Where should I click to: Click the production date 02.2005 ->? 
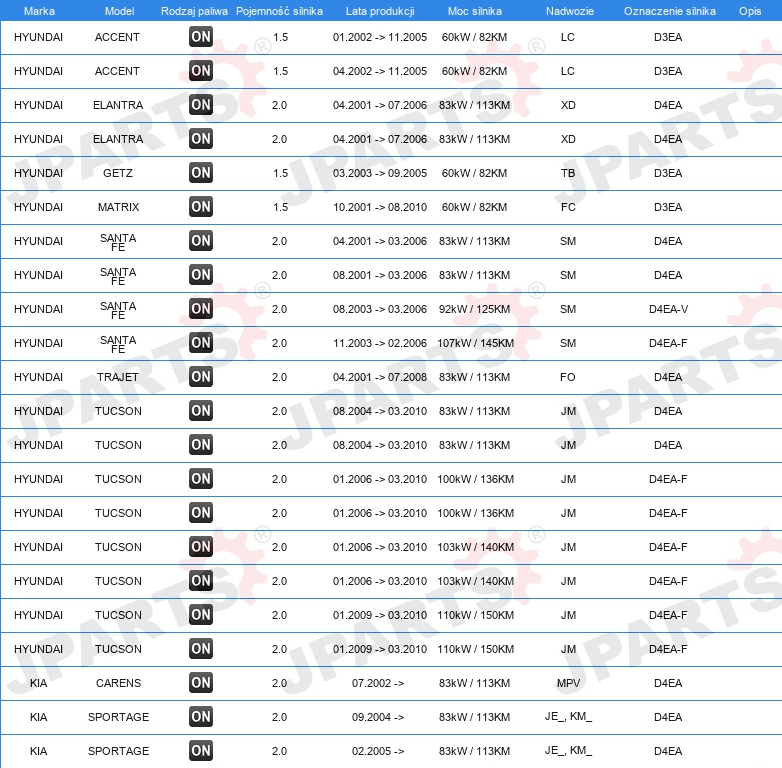click(378, 751)
